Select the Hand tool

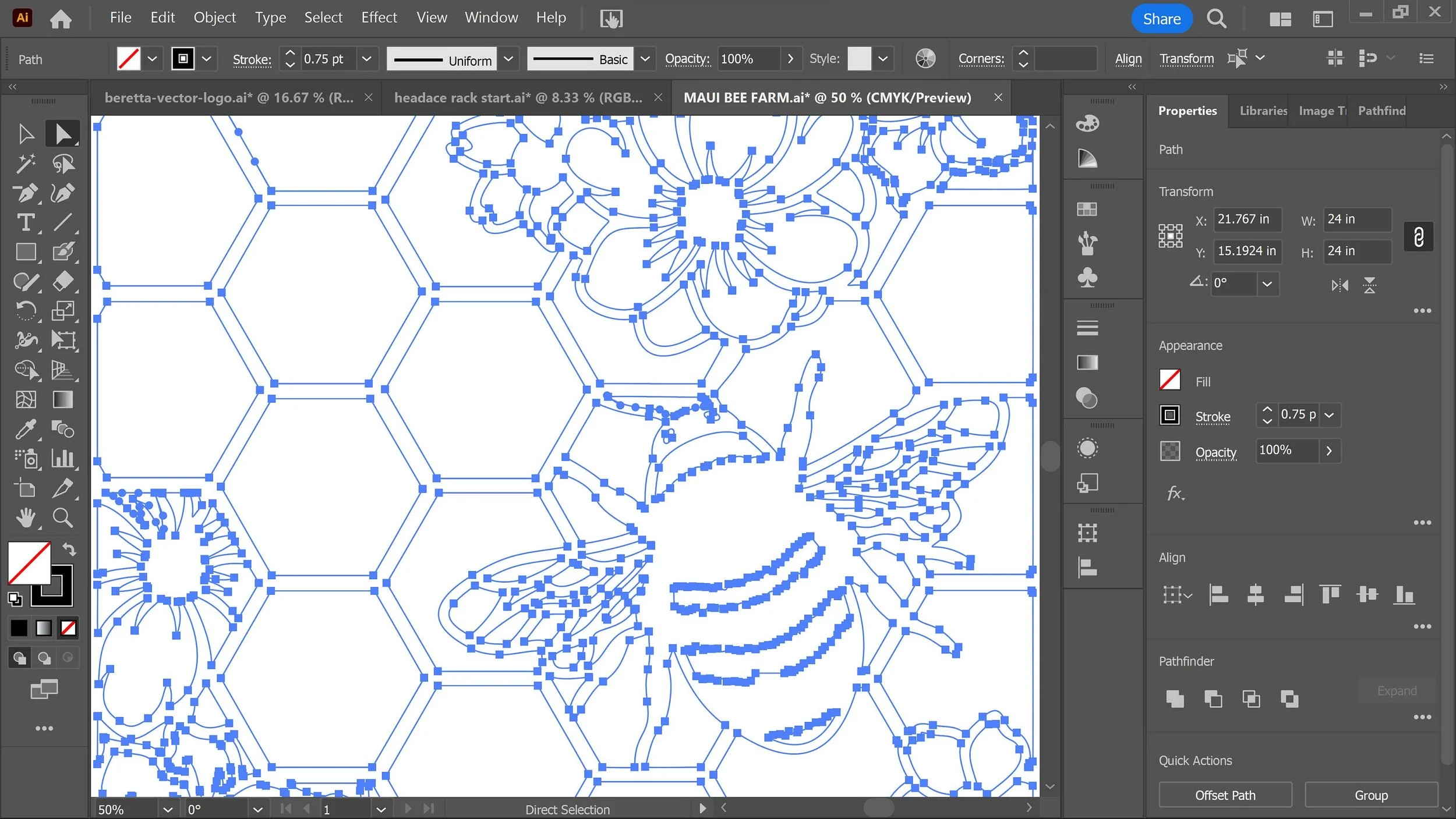coord(26,517)
